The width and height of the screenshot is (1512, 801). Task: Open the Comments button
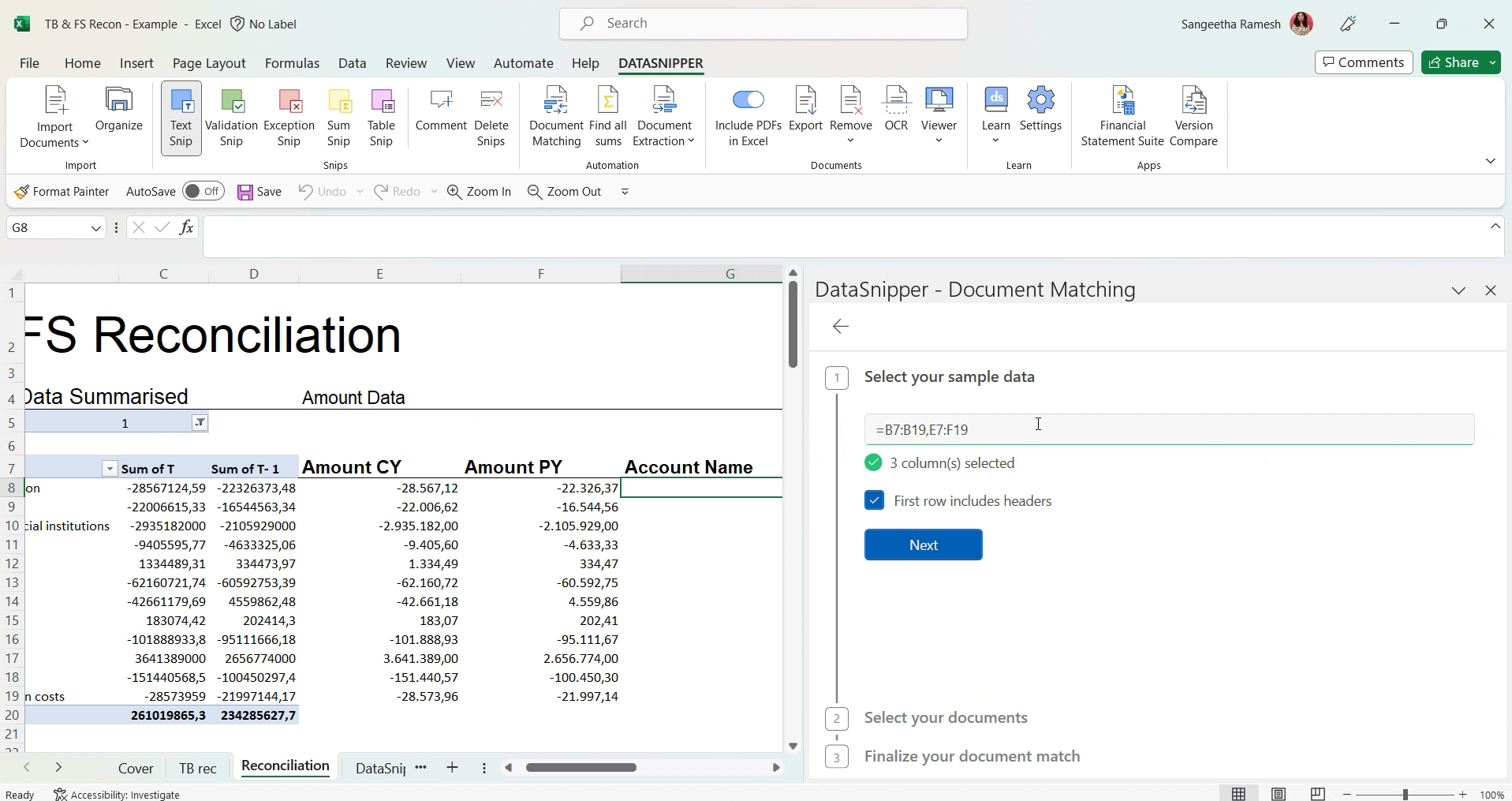pos(1363,62)
